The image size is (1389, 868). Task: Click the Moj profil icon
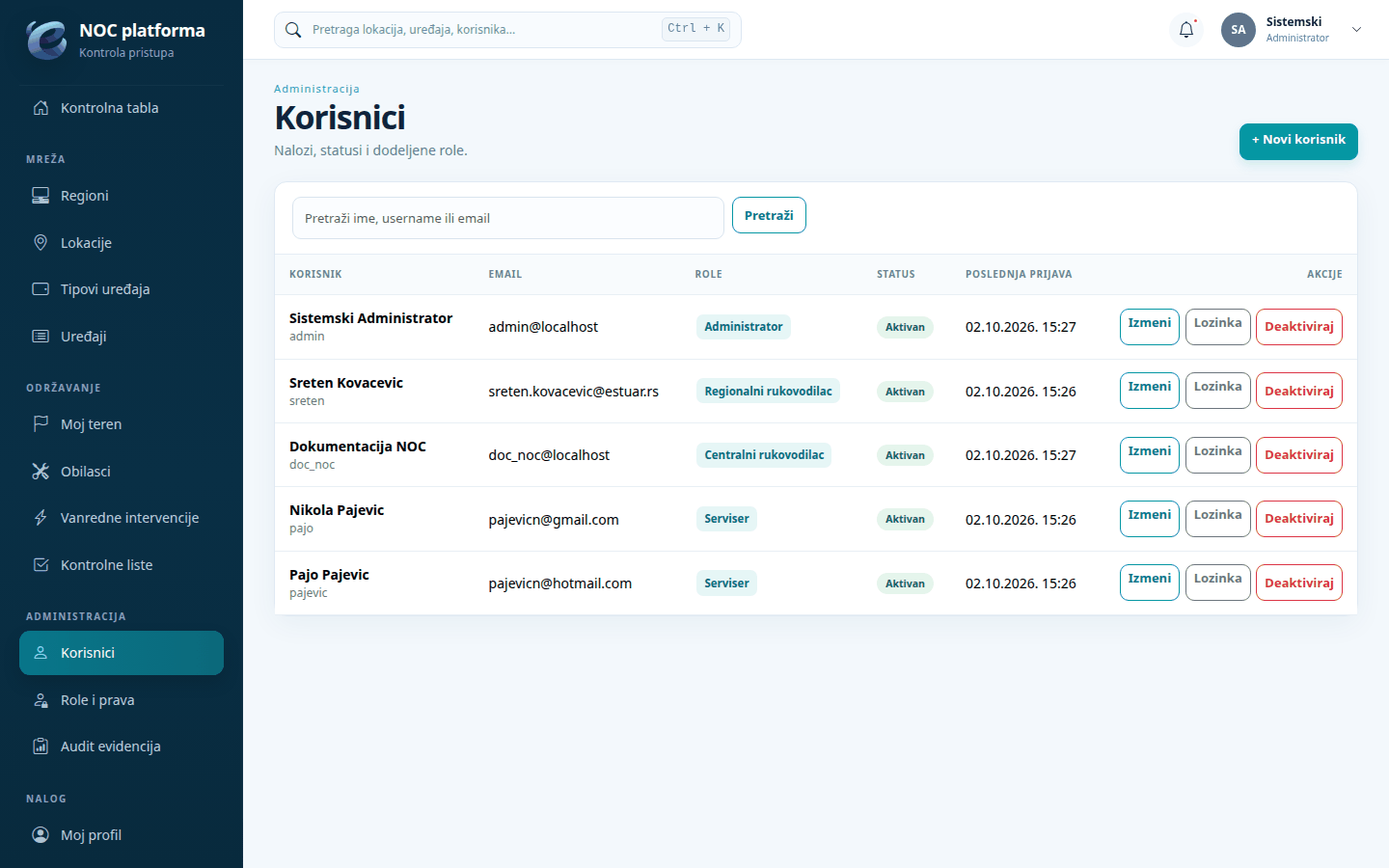click(41, 835)
